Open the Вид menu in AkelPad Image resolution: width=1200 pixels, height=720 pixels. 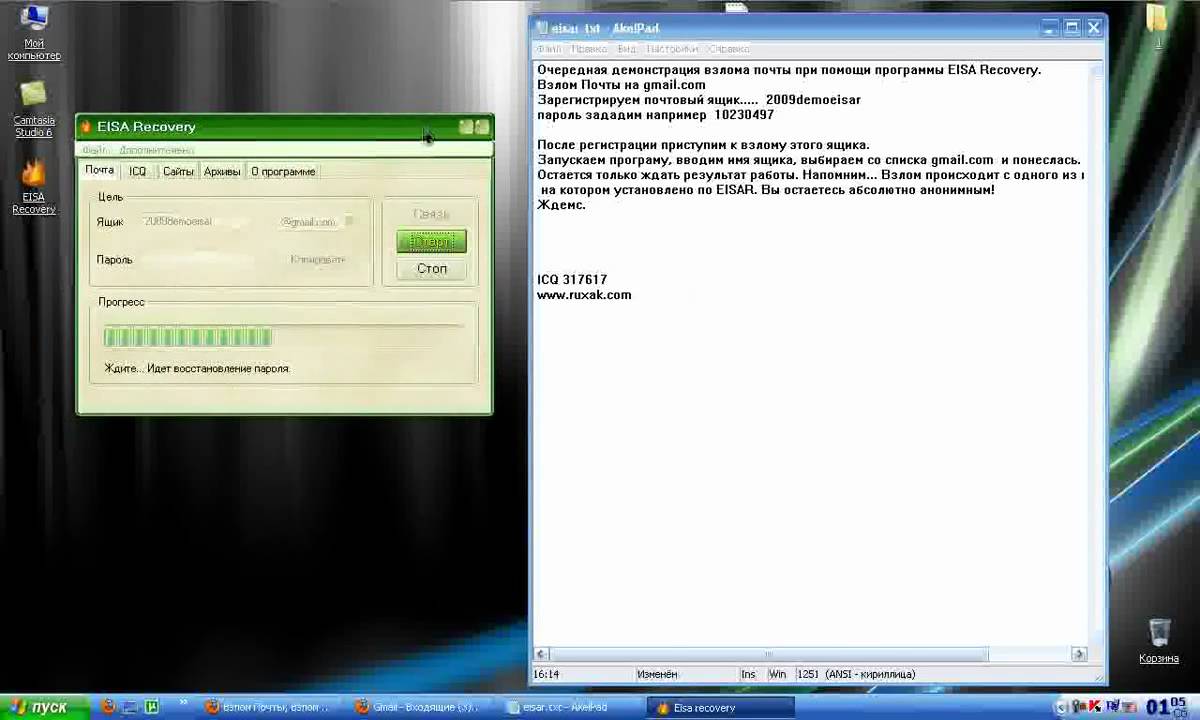pyautogui.click(x=626, y=49)
